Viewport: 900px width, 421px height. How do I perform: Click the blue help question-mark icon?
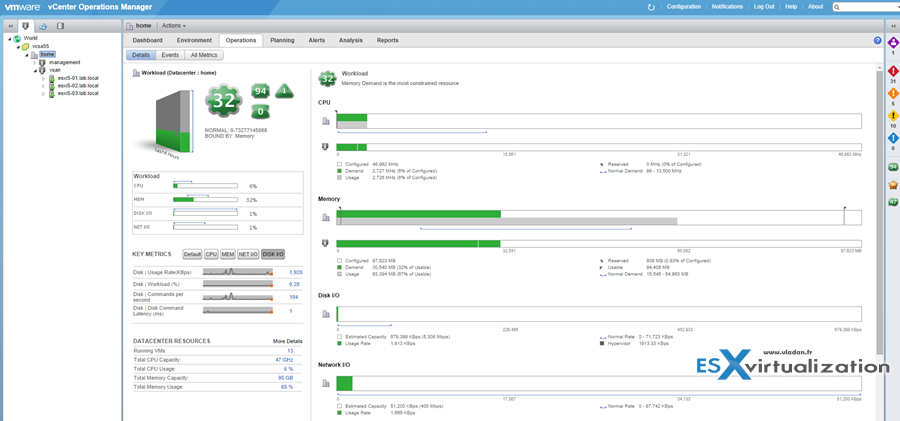[x=877, y=40]
